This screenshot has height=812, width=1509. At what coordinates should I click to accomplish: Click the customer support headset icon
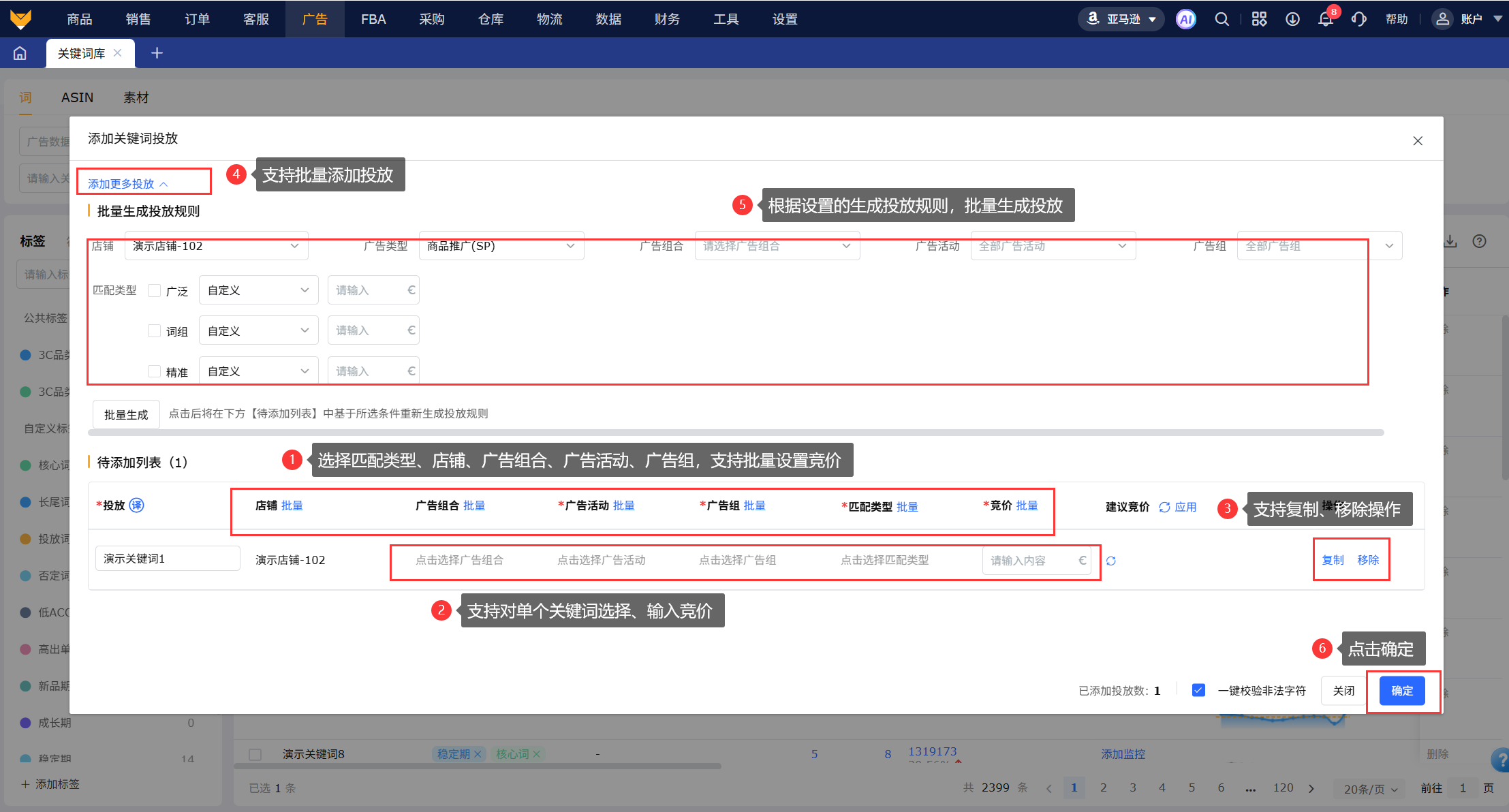pyautogui.click(x=1359, y=19)
